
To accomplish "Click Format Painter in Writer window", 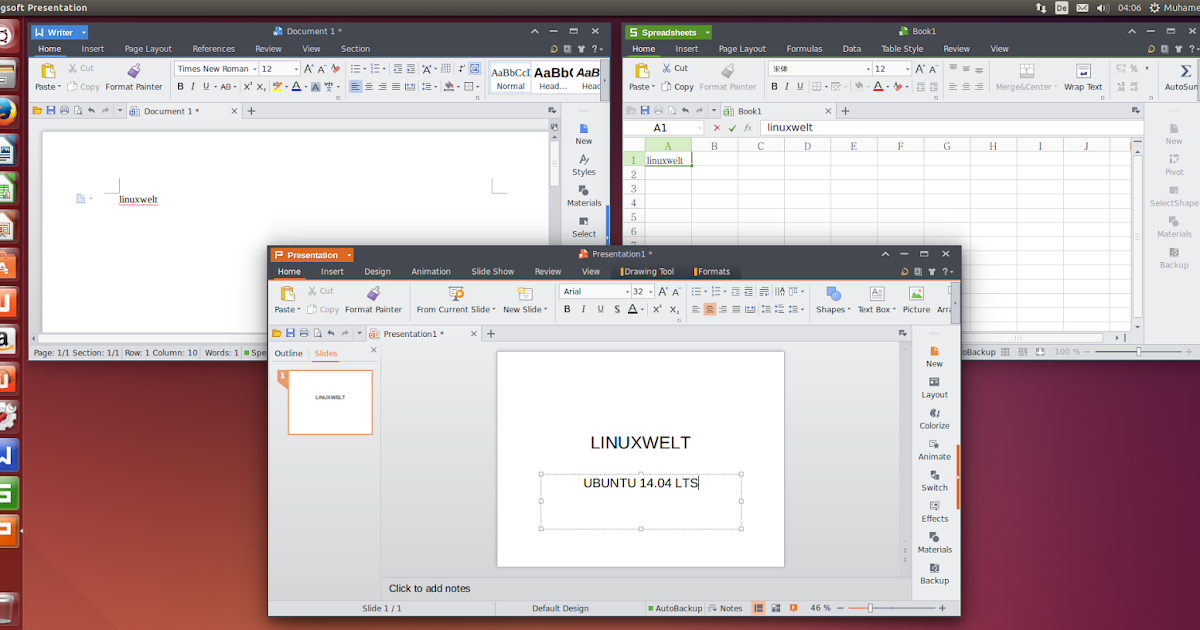I will pos(134,76).
